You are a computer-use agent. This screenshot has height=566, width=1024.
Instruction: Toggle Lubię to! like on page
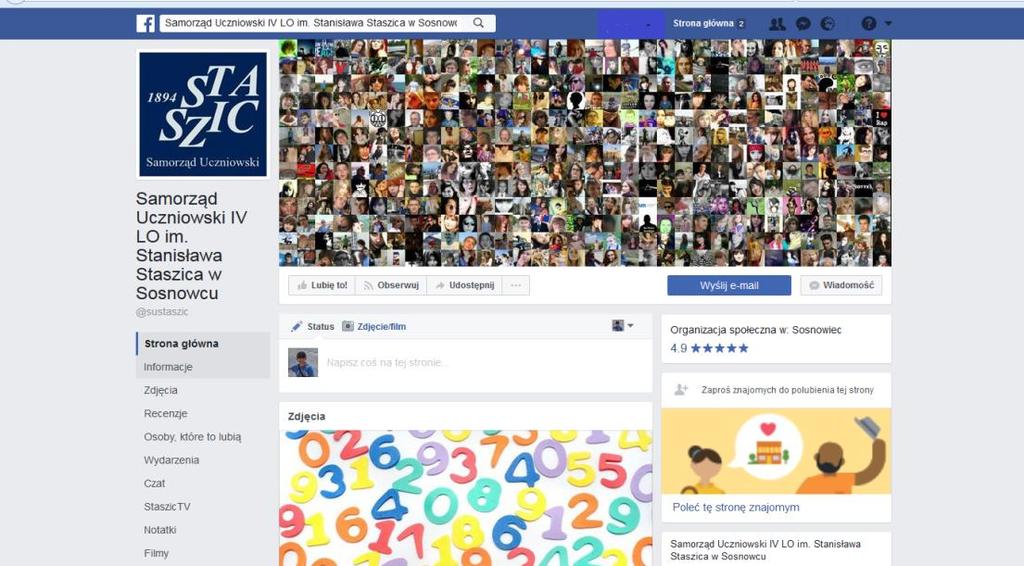tap(322, 285)
